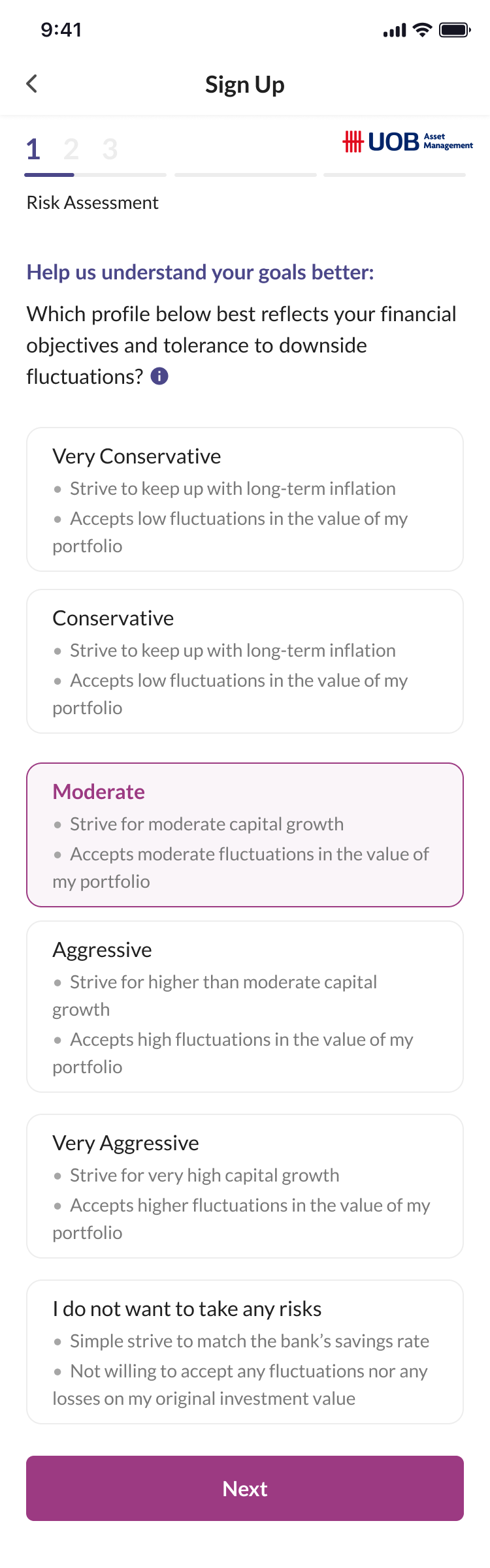This screenshot has height=1568, width=490.
Task: Choose the Moderate risk profile
Action: coord(245,835)
